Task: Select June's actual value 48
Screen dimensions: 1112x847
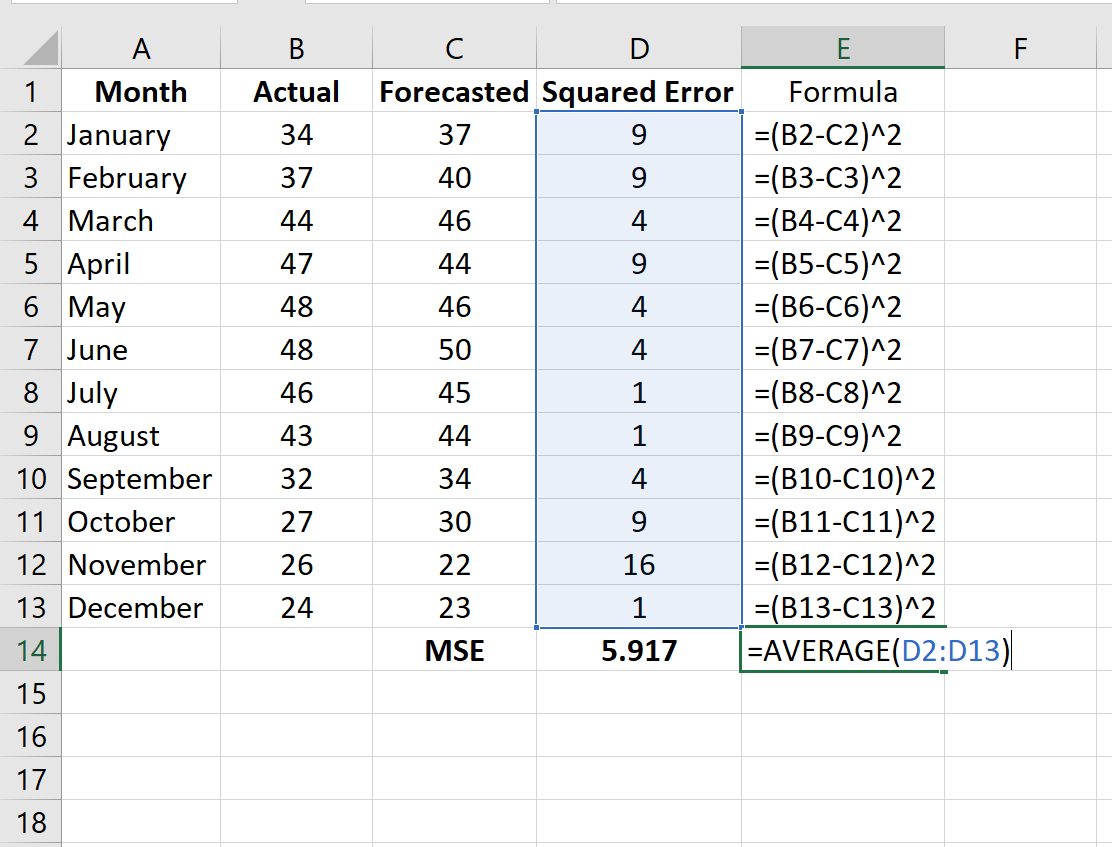Action: point(295,349)
